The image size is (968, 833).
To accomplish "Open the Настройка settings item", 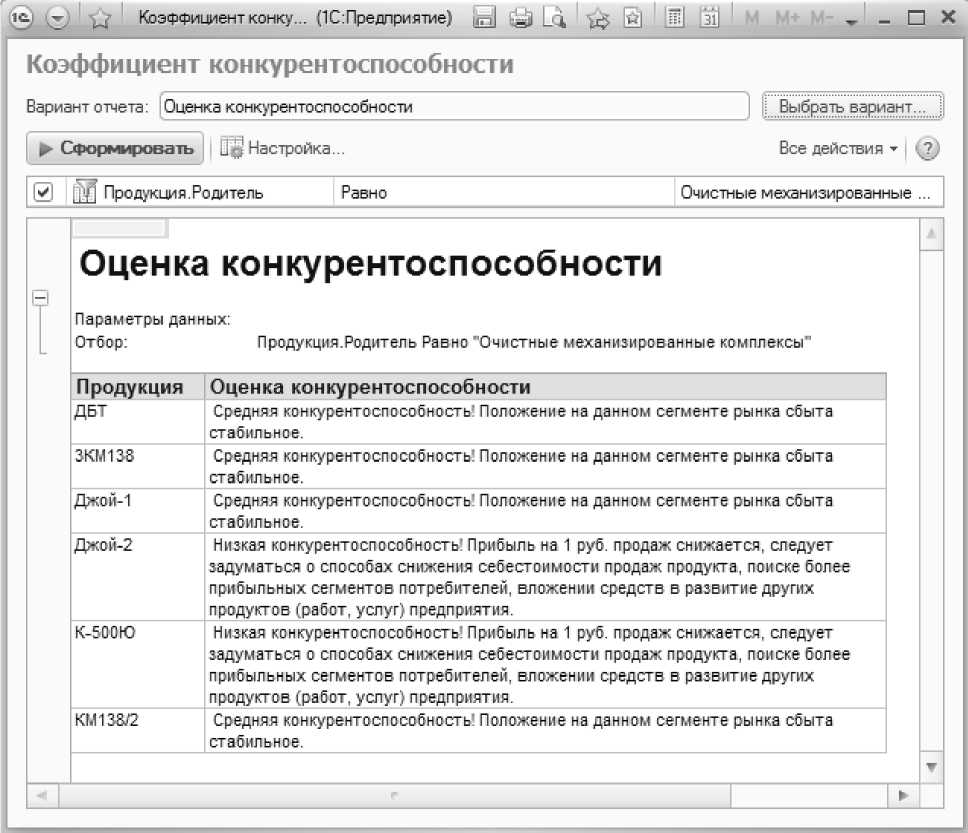I will click(x=283, y=148).
